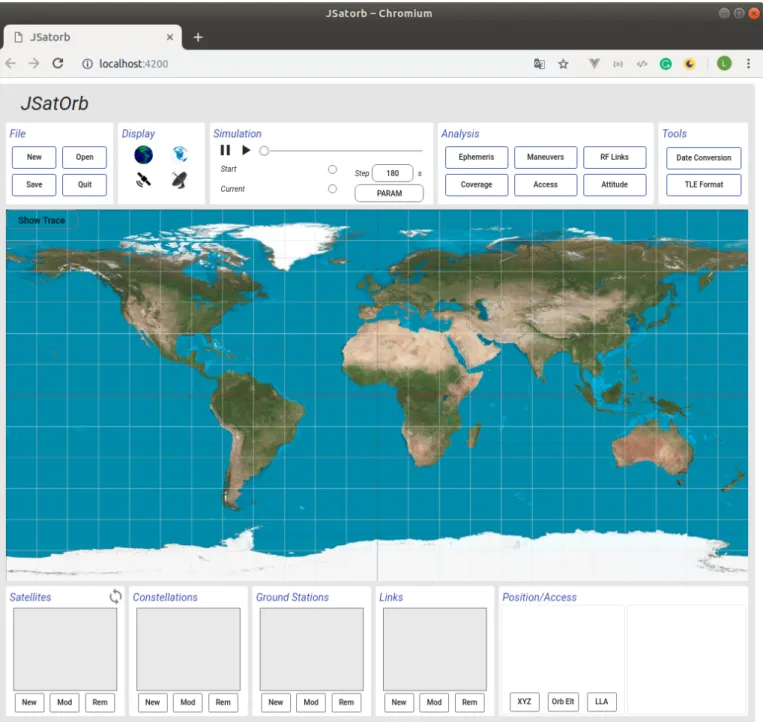Open the Chromium three-dot menu
This screenshot has height=722, width=763.
pos(748,64)
